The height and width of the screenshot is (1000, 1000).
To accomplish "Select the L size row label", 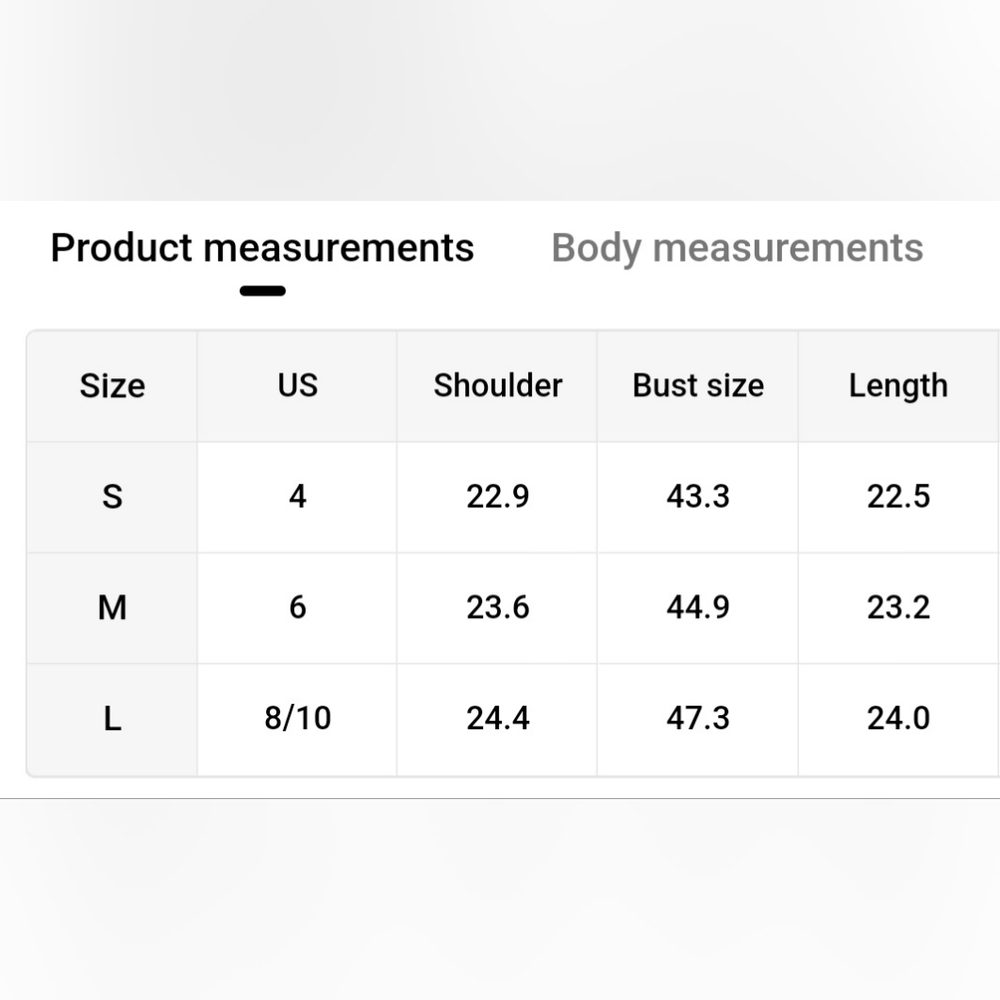I will click(112, 719).
